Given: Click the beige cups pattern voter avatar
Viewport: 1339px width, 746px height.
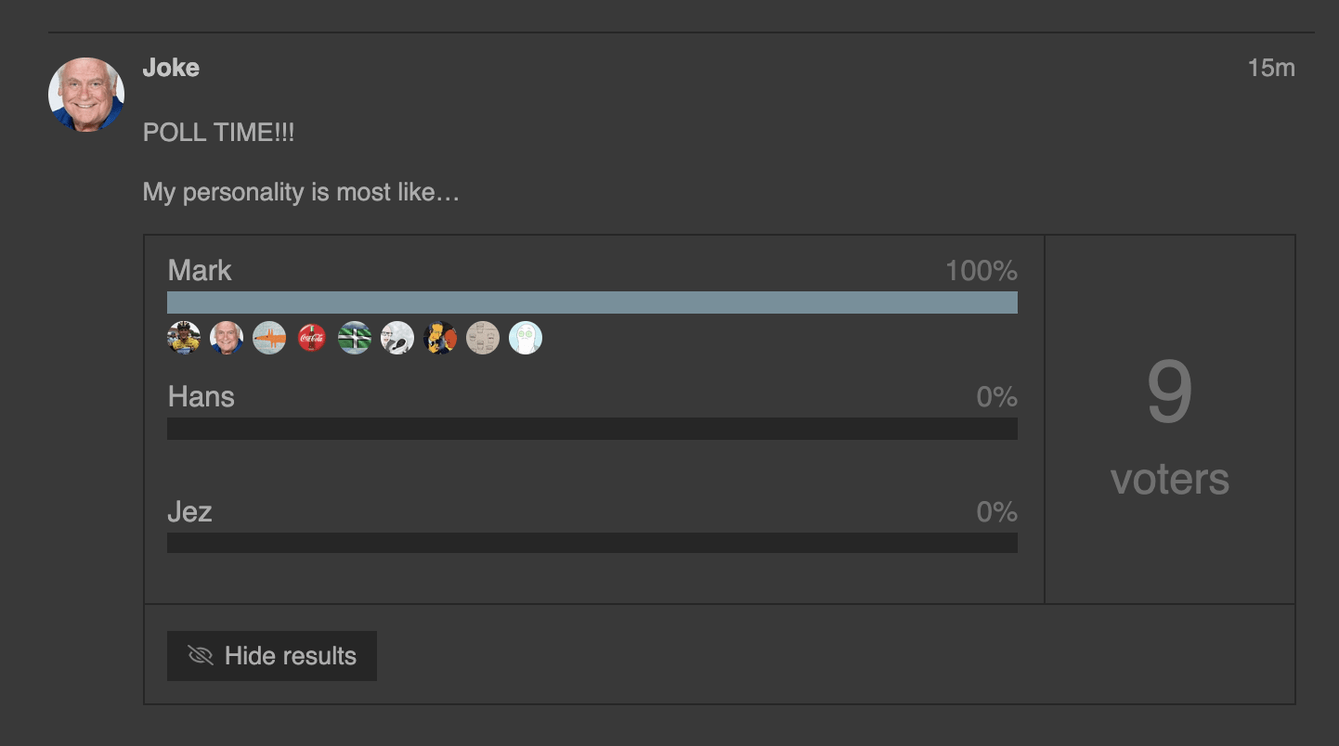Looking at the screenshot, I should 482,338.
